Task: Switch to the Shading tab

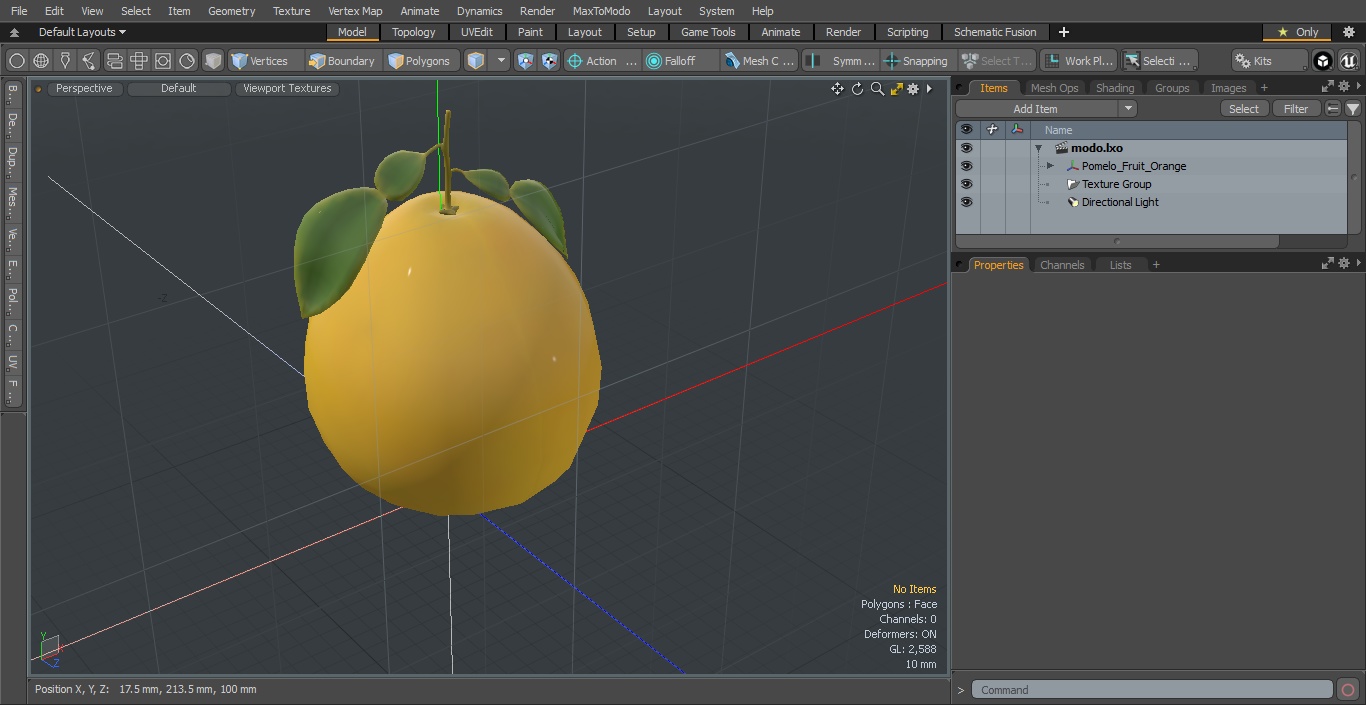Action: [1115, 88]
